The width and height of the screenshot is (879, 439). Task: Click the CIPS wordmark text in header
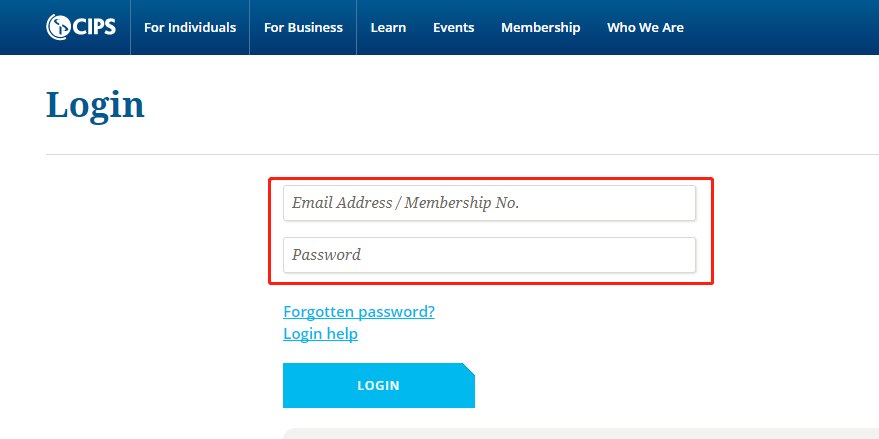click(x=94, y=27)
